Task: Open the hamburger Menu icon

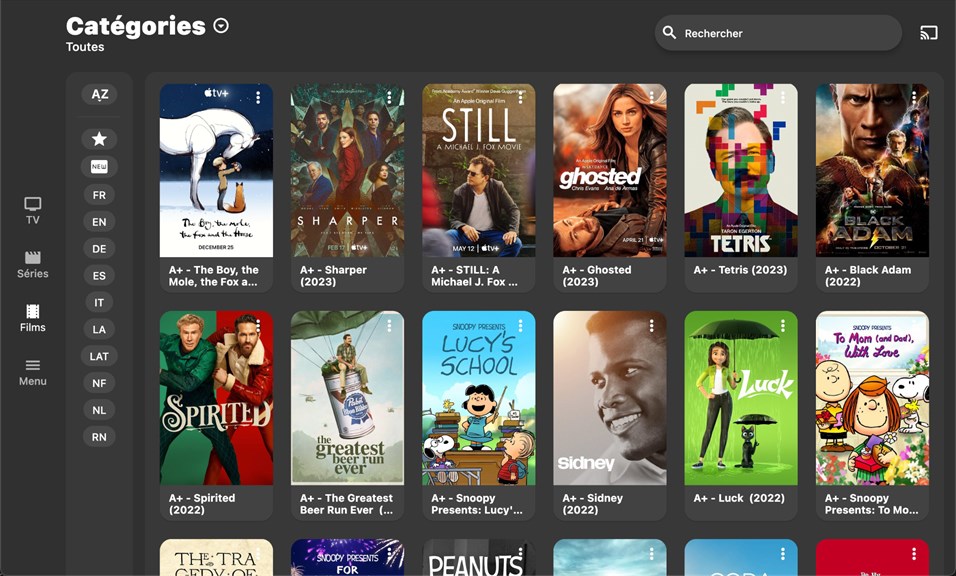Action: coord(32,365)
